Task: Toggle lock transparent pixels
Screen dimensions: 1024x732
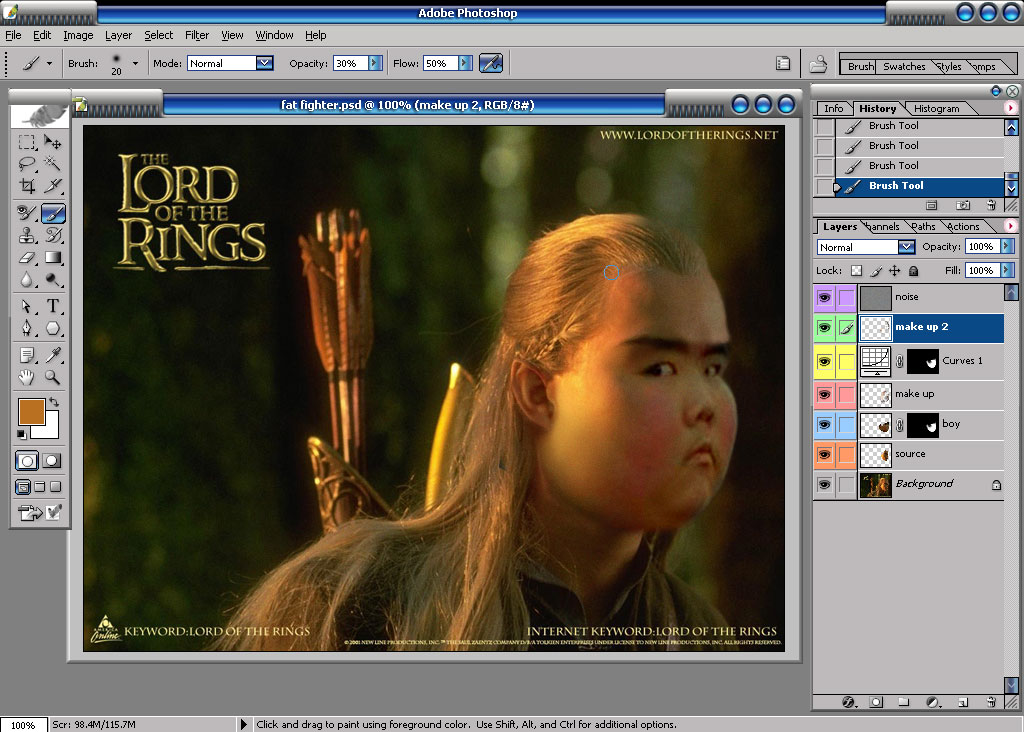Action: coord(856,270)
